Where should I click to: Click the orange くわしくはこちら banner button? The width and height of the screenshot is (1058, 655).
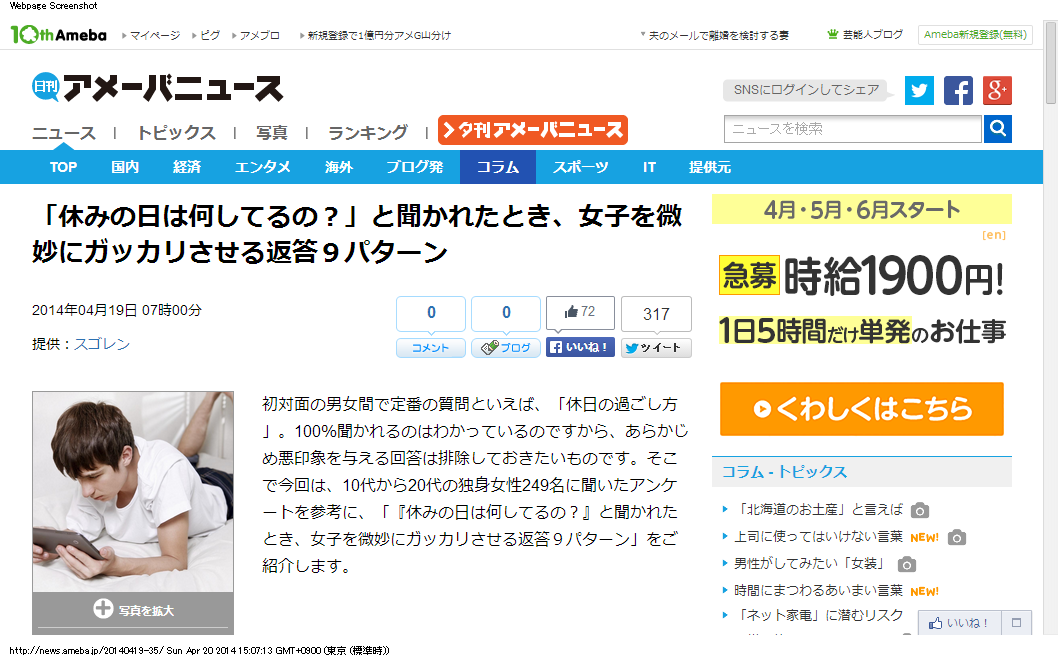pos(862,409)
